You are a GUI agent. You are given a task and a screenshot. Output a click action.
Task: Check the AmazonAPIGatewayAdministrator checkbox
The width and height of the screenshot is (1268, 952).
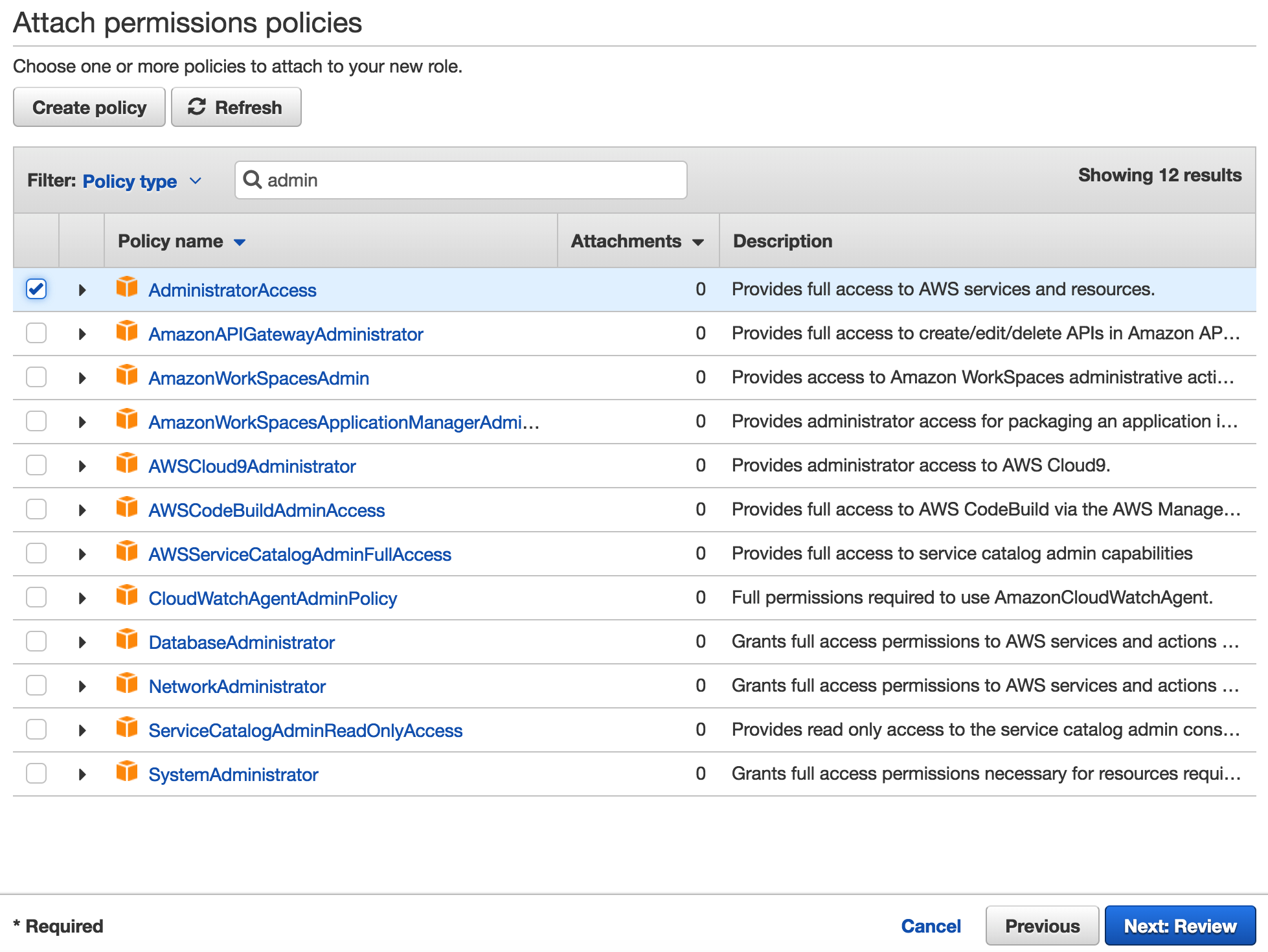(x=36, y=333)
